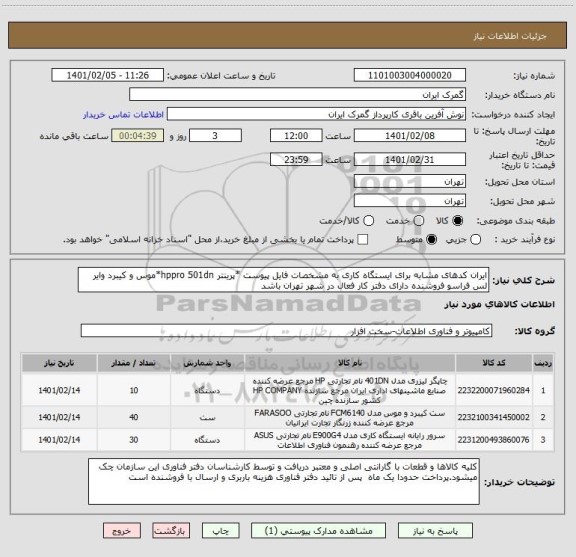Click unit ست in keyboard row
576x557 pixels.
[x=207, y=417]
